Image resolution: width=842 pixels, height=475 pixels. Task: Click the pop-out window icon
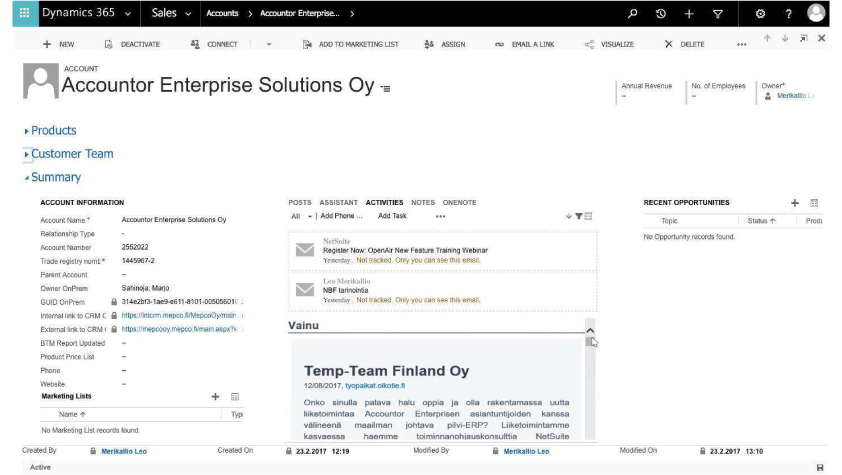click(803, 38)
